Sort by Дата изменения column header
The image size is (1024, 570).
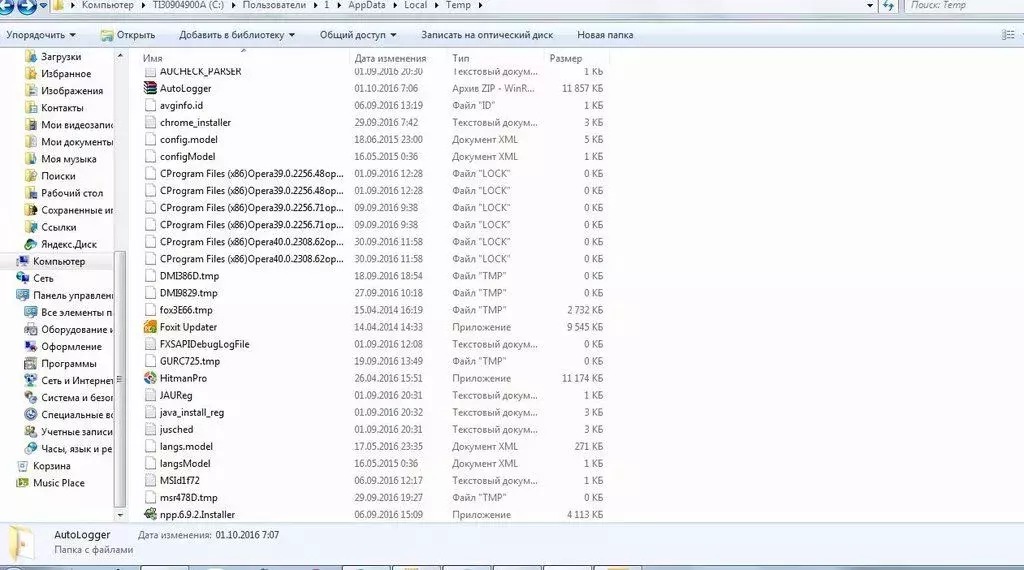[390, 58]
